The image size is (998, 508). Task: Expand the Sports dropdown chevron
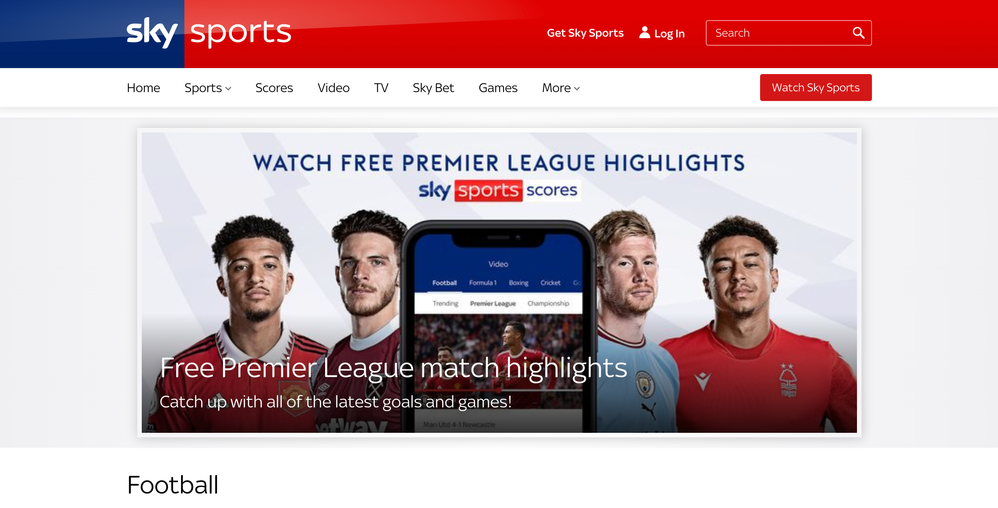[x=228, y=88]
